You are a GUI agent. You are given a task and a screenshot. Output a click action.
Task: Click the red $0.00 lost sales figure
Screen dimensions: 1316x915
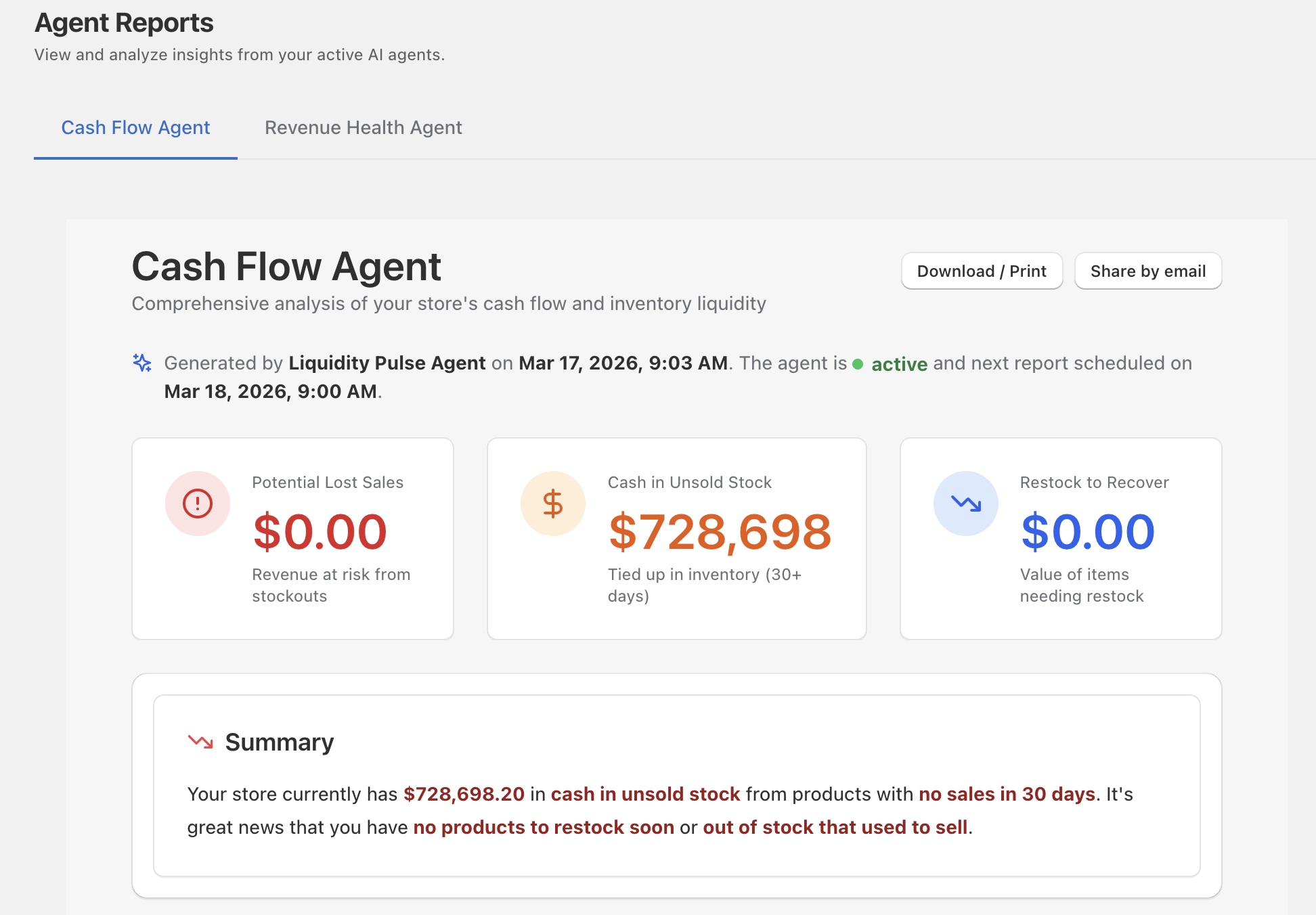tap(320, 532)
